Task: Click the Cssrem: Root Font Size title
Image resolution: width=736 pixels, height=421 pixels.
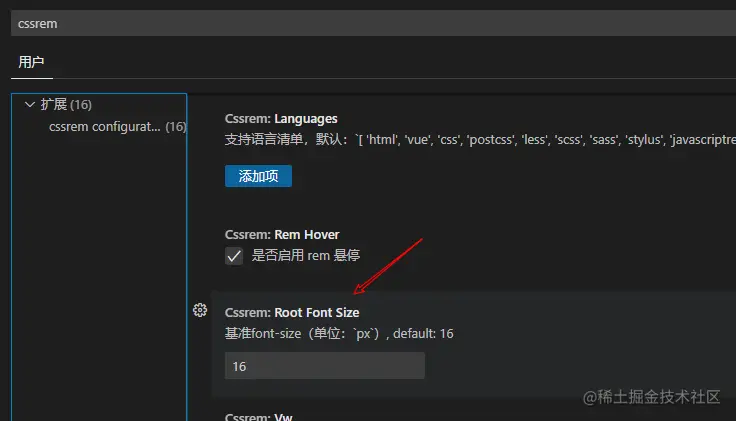Action: tap(292, 312)
